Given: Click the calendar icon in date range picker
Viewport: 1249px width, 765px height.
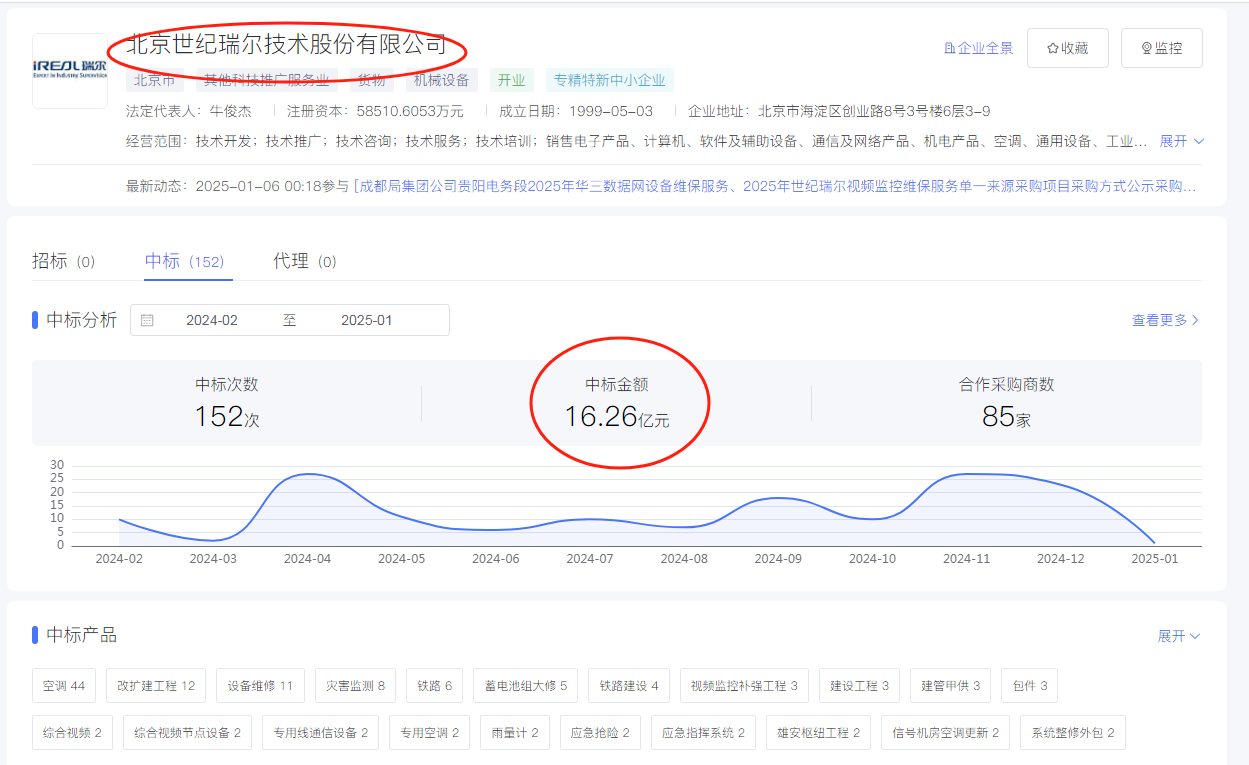Looking at the screenshot, I should click(x=147, y=320).
